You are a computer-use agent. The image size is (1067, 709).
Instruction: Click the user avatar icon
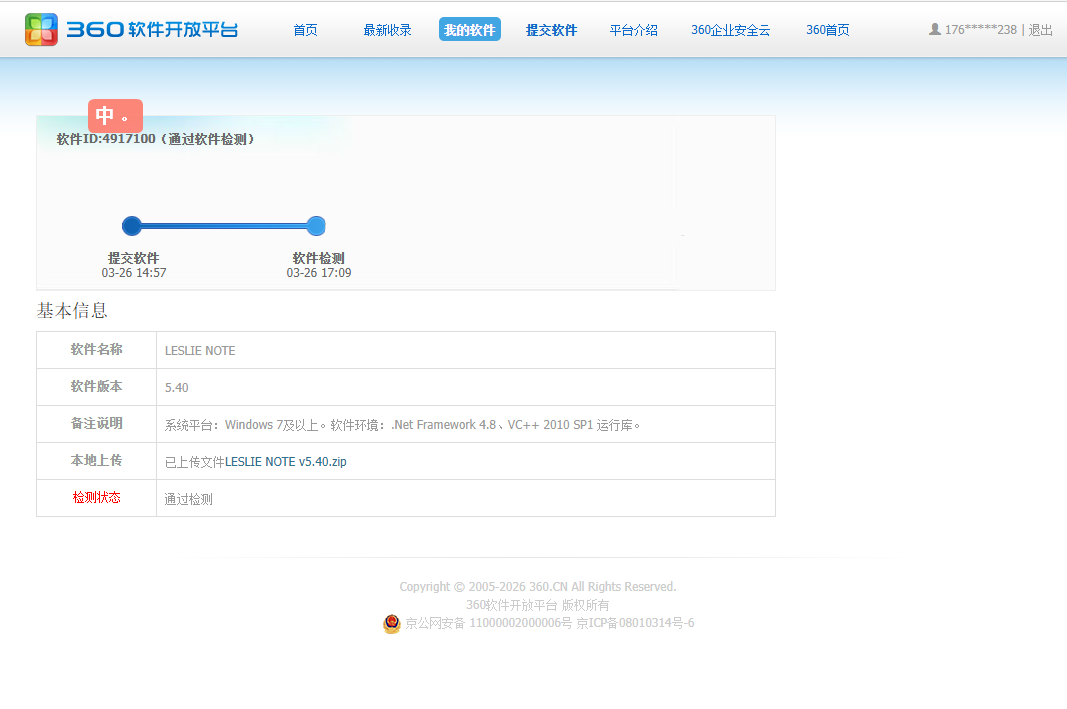(935, 30)
